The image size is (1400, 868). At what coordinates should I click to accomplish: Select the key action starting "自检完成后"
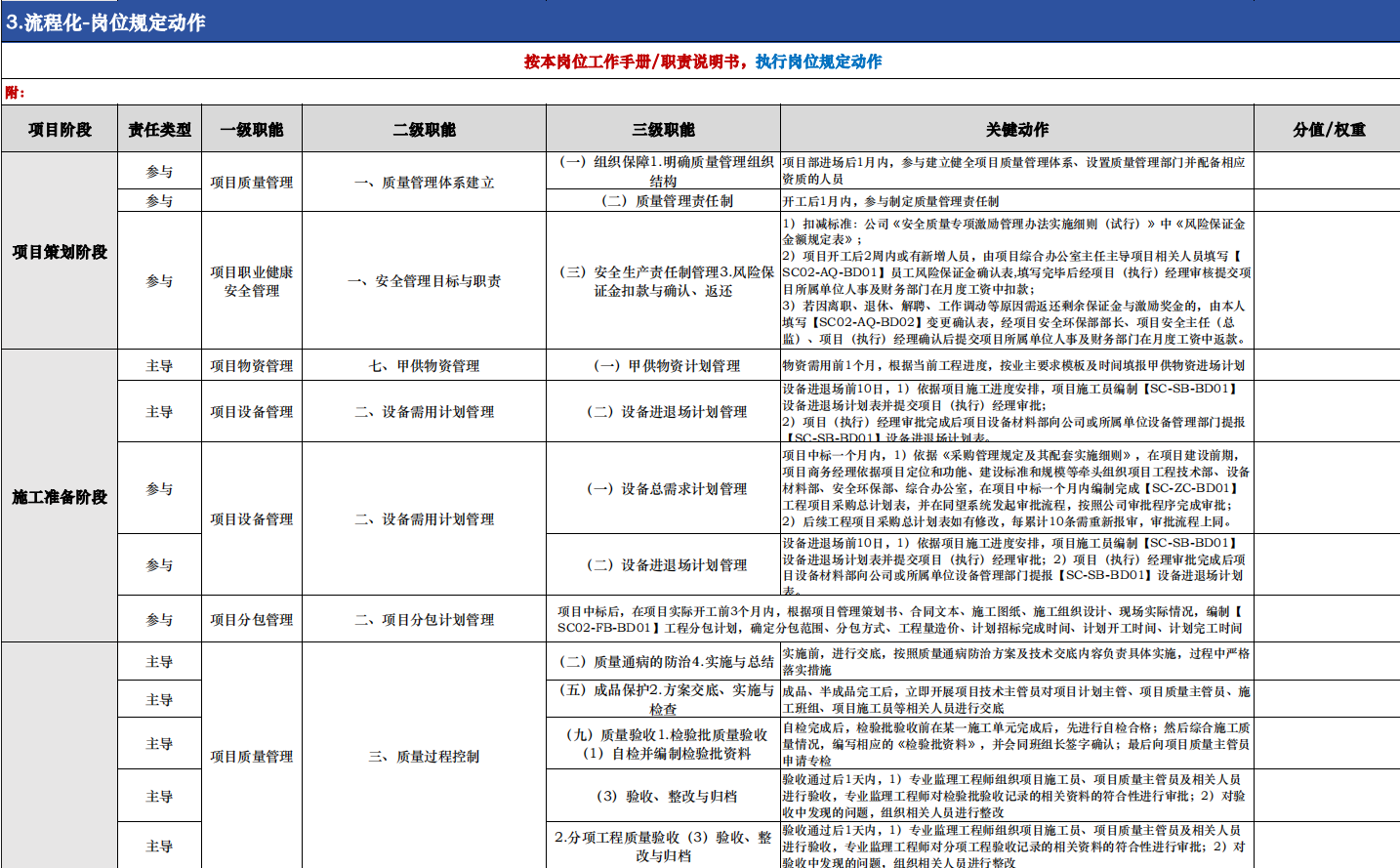[1016, 744]
